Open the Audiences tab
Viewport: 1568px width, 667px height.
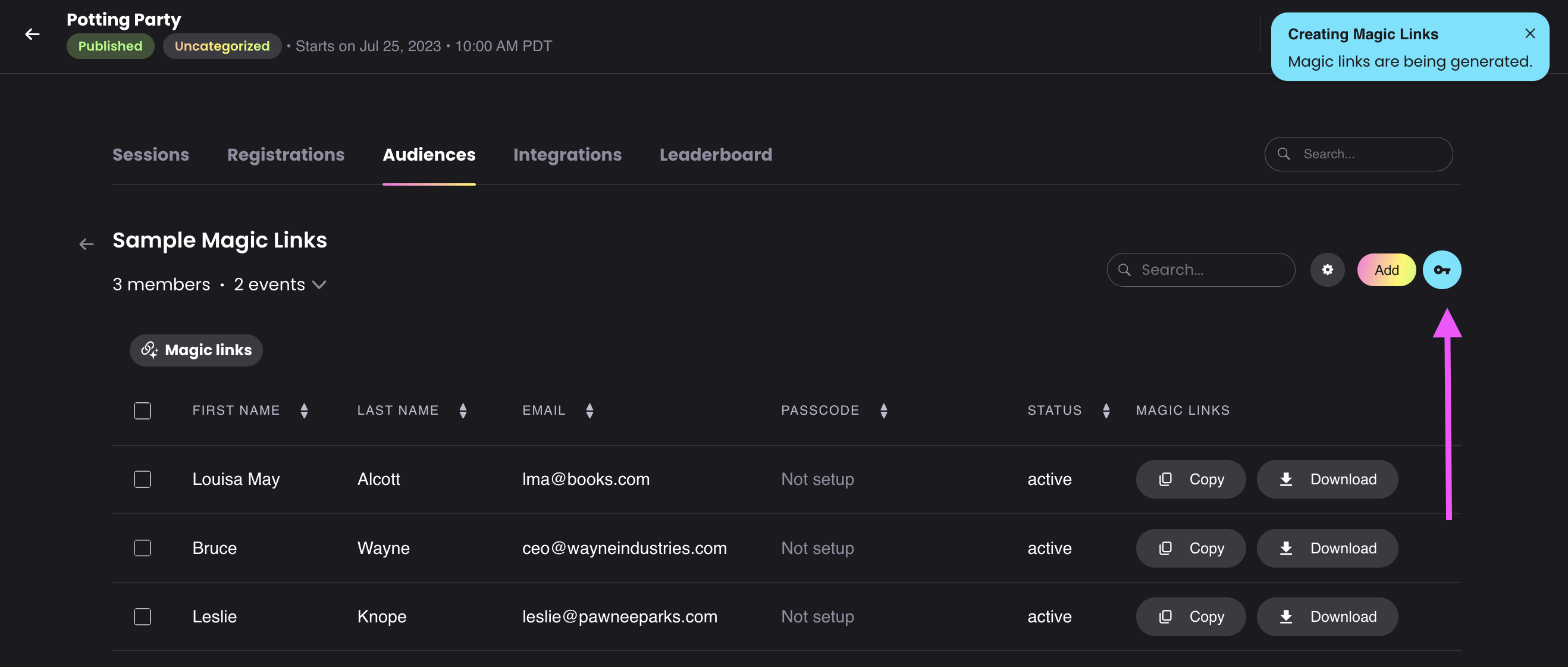click(428, 155)
